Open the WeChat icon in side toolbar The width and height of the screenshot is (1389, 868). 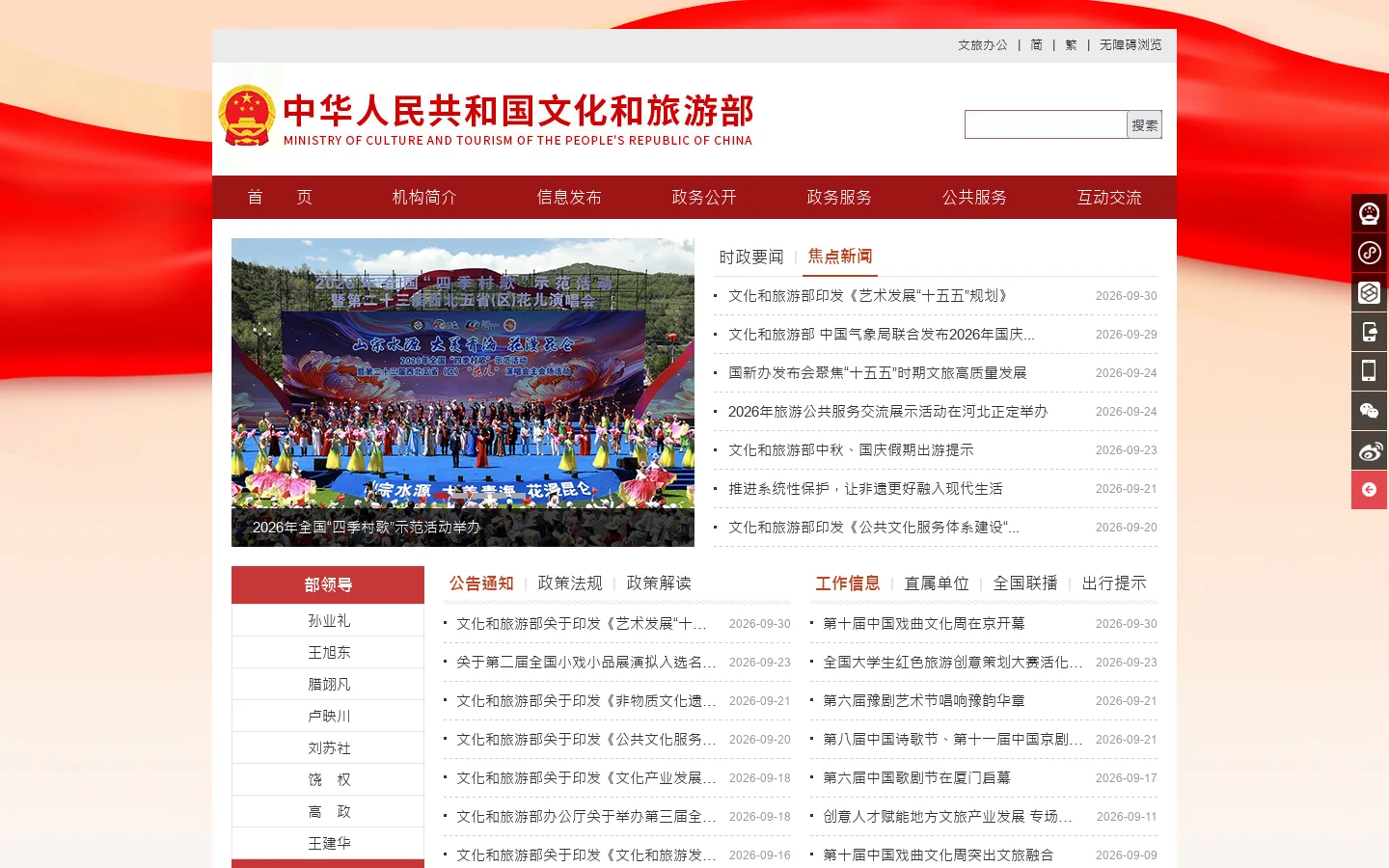(1369, 411)
